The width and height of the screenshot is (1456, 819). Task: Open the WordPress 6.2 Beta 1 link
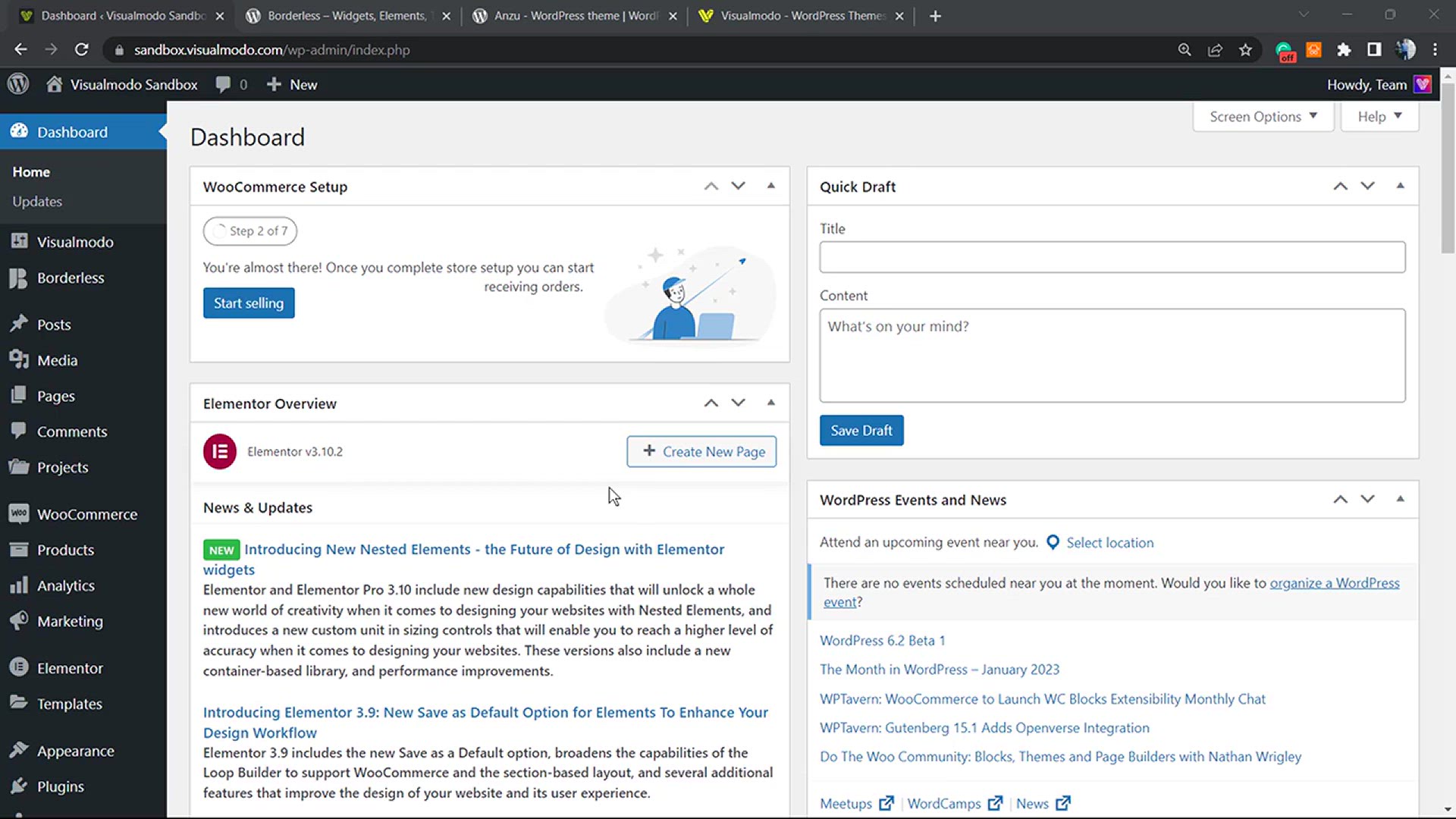click(882, 640)
